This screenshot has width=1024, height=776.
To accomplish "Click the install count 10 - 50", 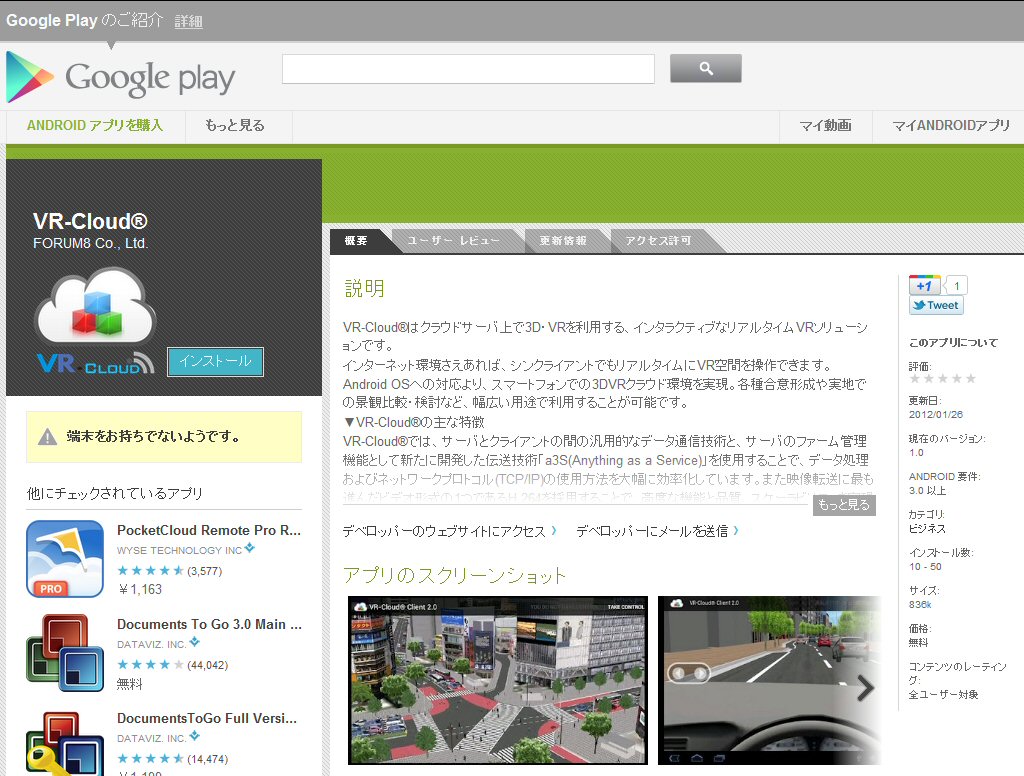I will pyautogui.click(x=925, y=567).
